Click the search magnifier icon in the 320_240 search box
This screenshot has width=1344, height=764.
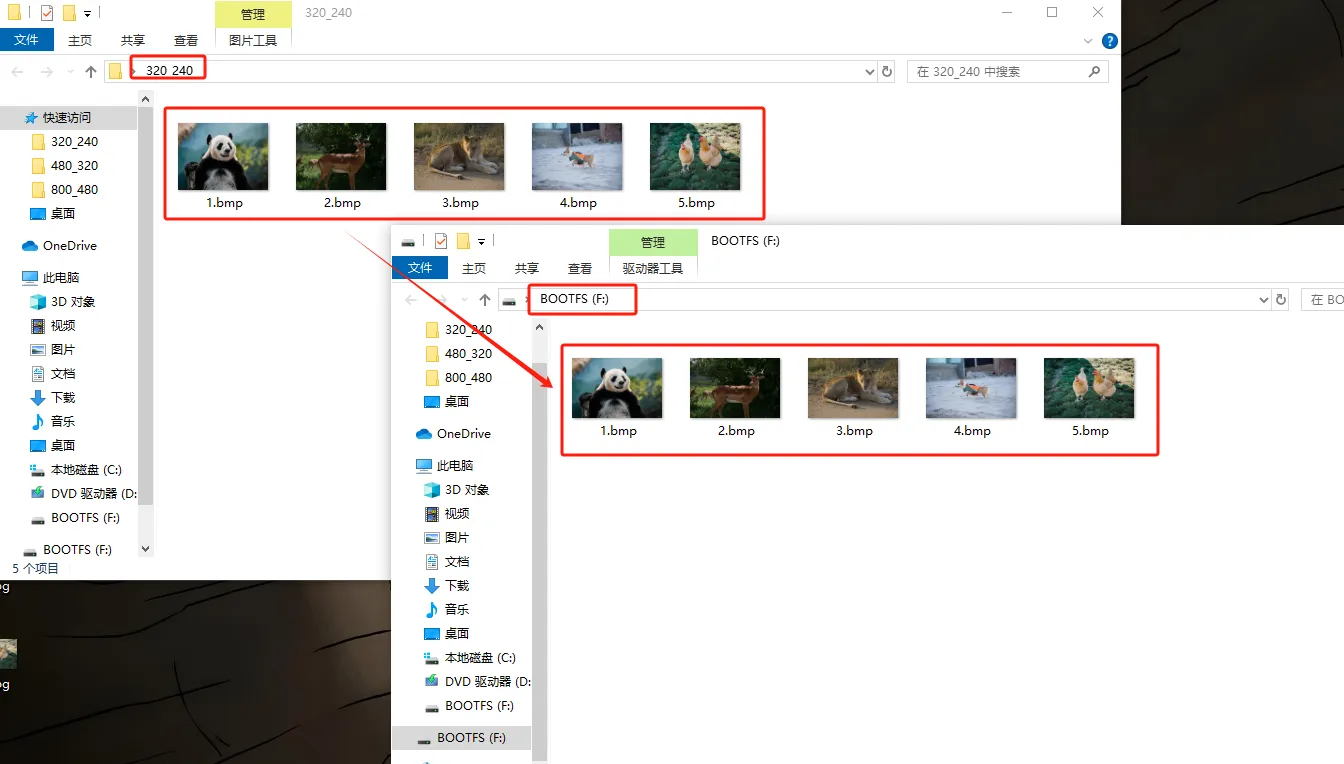click(x=1094, y=72)
